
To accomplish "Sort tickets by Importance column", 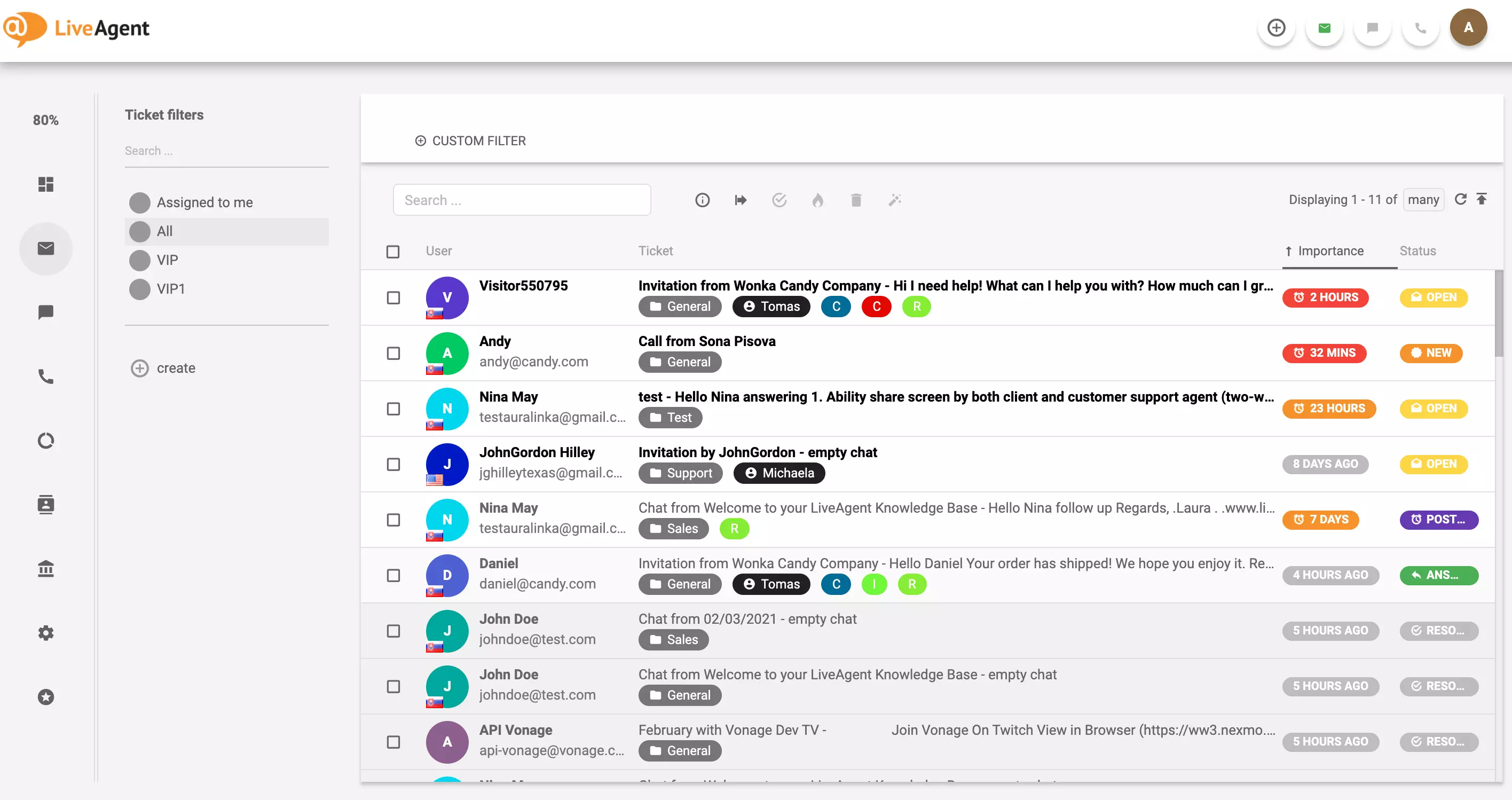I will pyautogui.click(x=1330, y=250).
